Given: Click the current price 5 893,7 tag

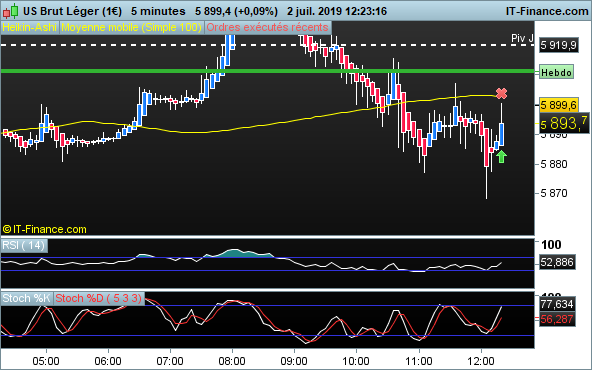Looking at the screenshot, I should point(564,123).
